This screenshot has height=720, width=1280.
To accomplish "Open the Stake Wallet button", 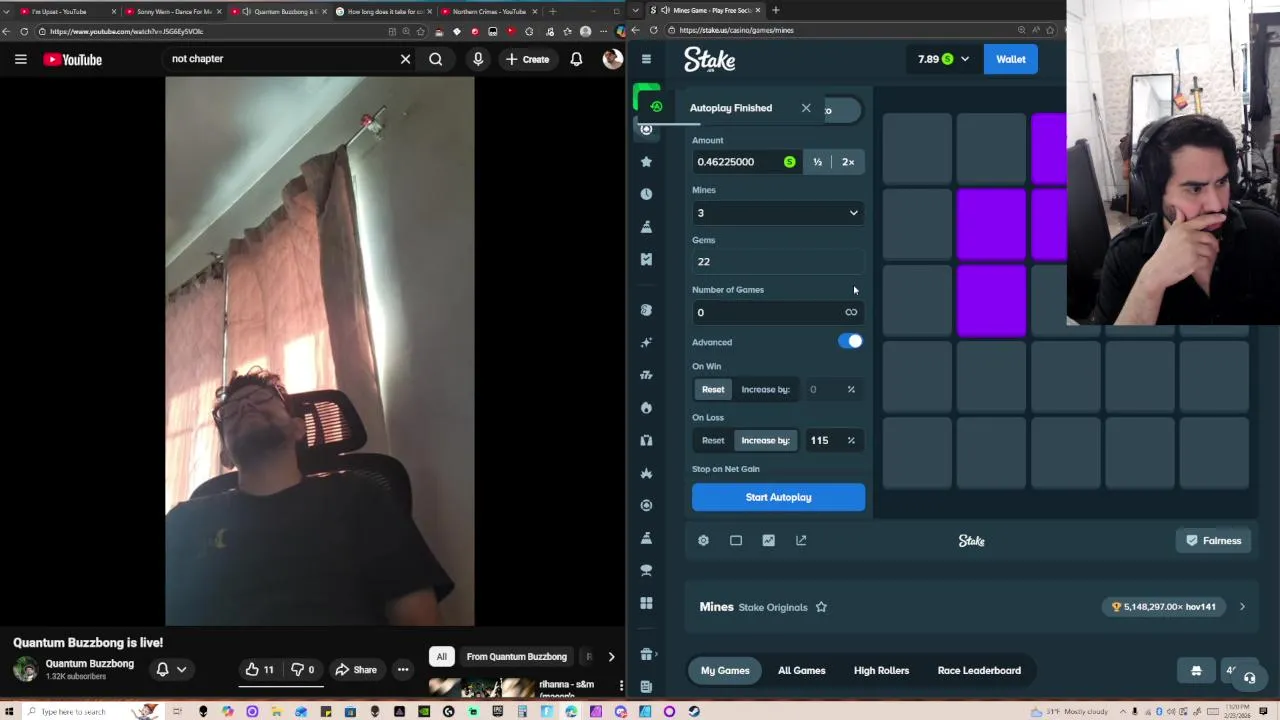I will [x=1010, y=59].
